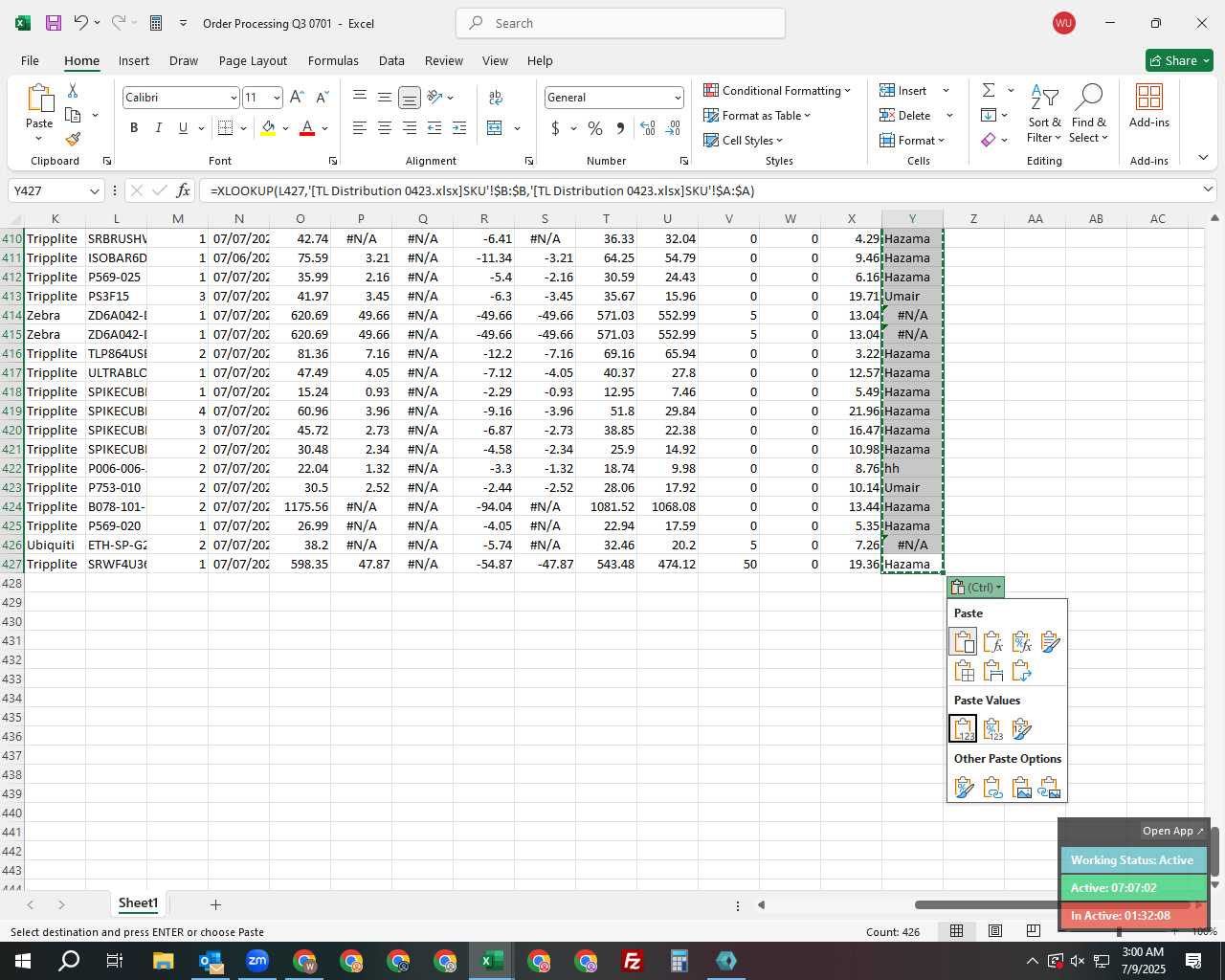The width and height of the screenshot is (1225, 980).
Task: Click the Format Painter brush icon
Action: (x=73, y=139)
